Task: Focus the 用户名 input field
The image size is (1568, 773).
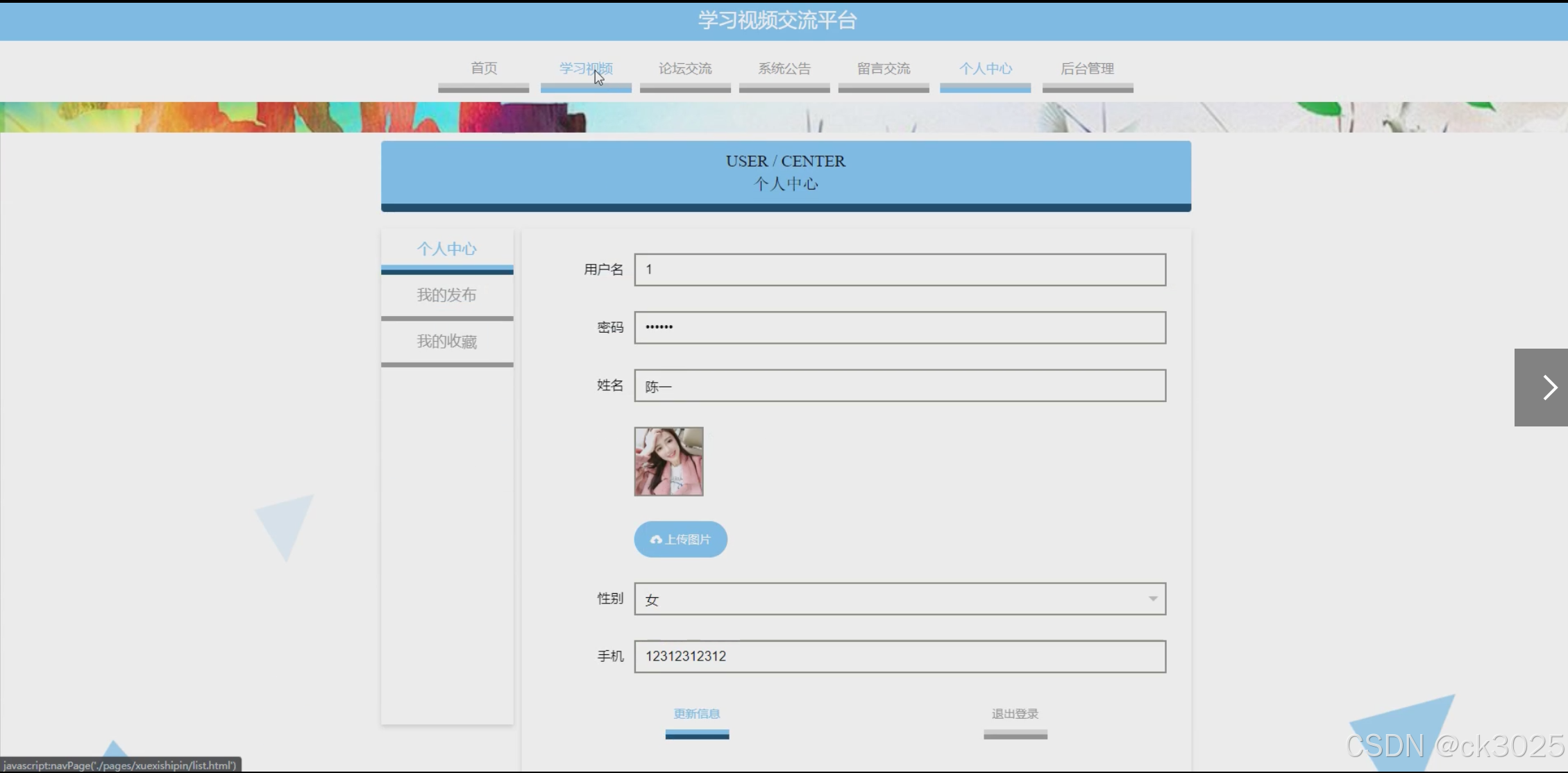Action: (x=900, y=269)
